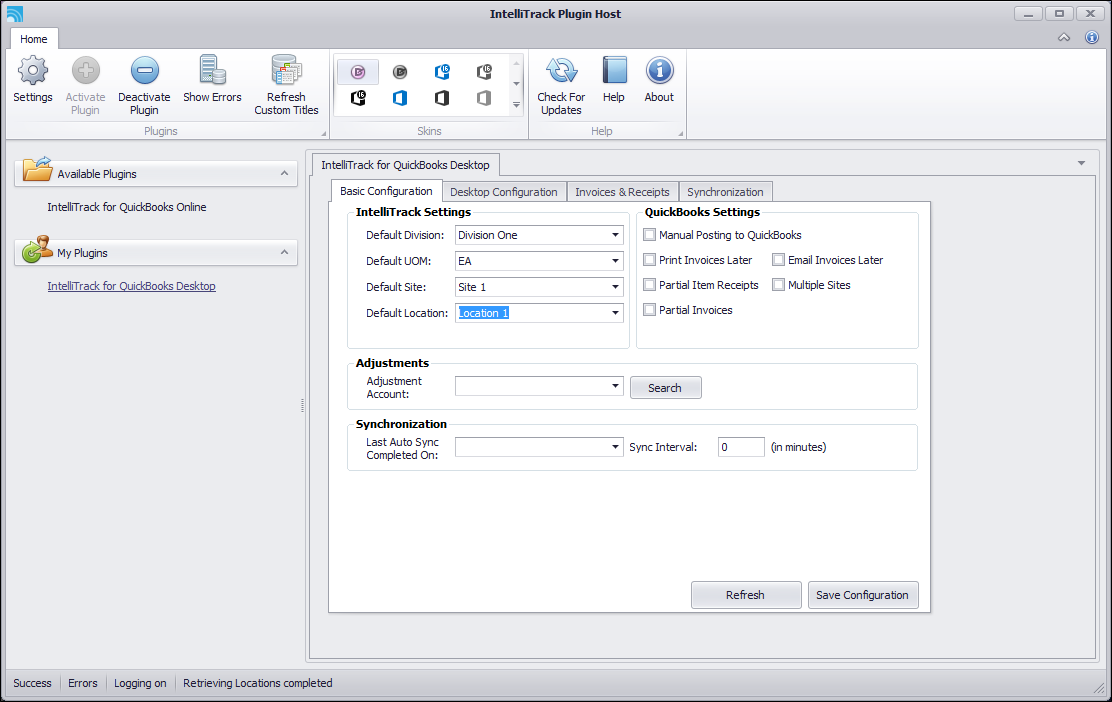Click the Help group dialog launcher
This screenshot has height=702, width=1112.
[x=681, y=133]
